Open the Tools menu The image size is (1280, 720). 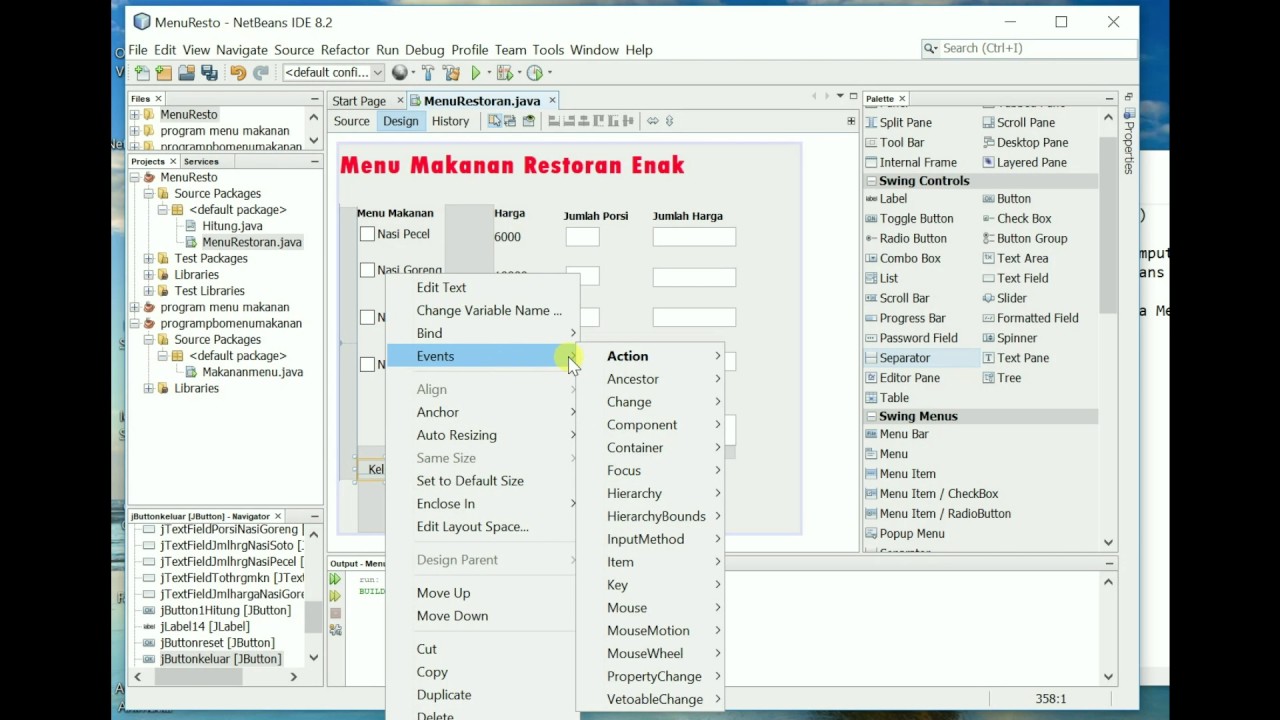tap(548, 50)
